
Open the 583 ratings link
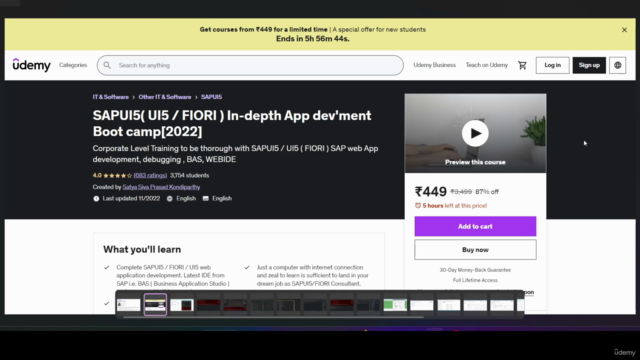[150, 176]
